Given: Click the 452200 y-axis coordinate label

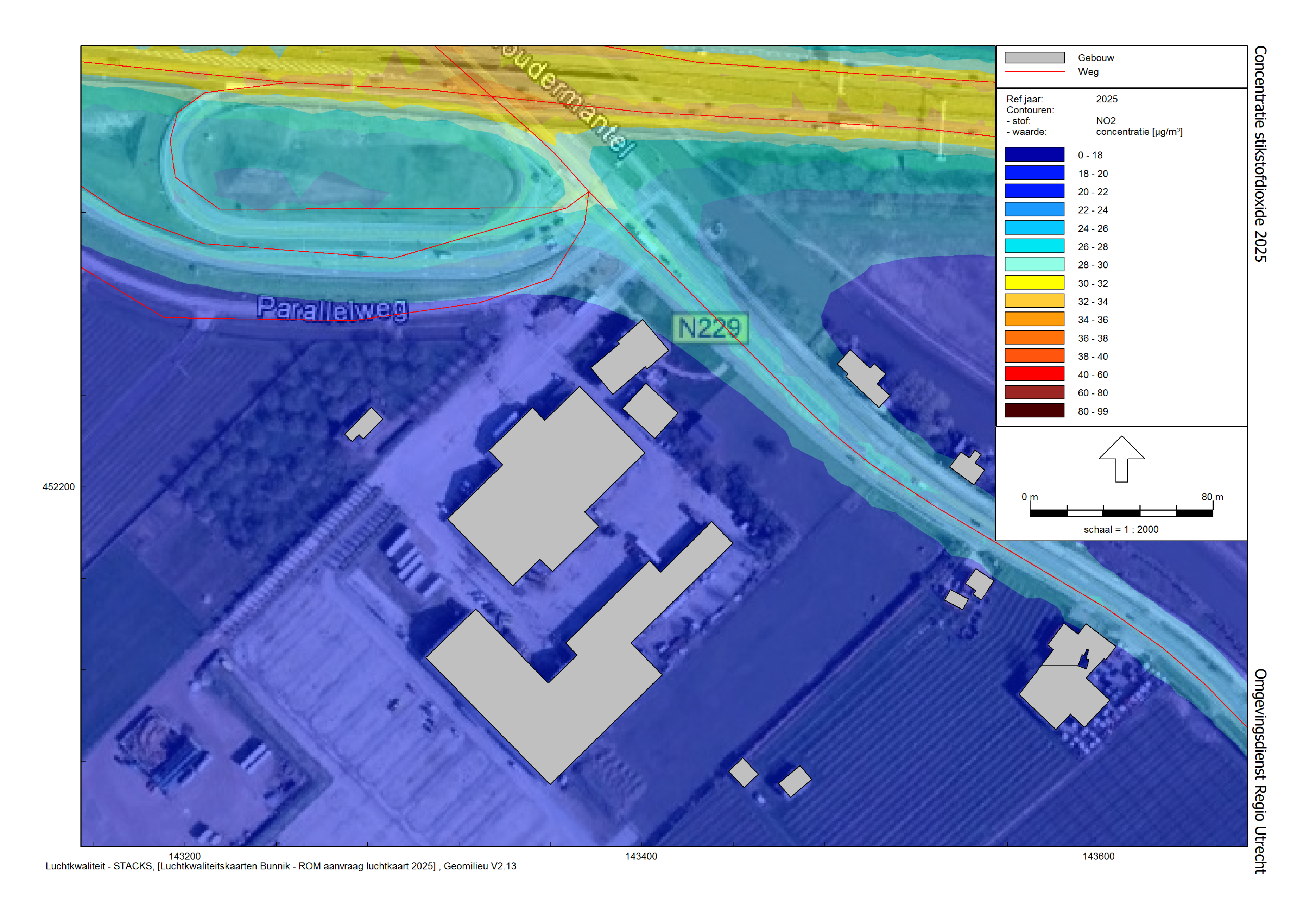Looking at the screenshot, I should [59, 487].
